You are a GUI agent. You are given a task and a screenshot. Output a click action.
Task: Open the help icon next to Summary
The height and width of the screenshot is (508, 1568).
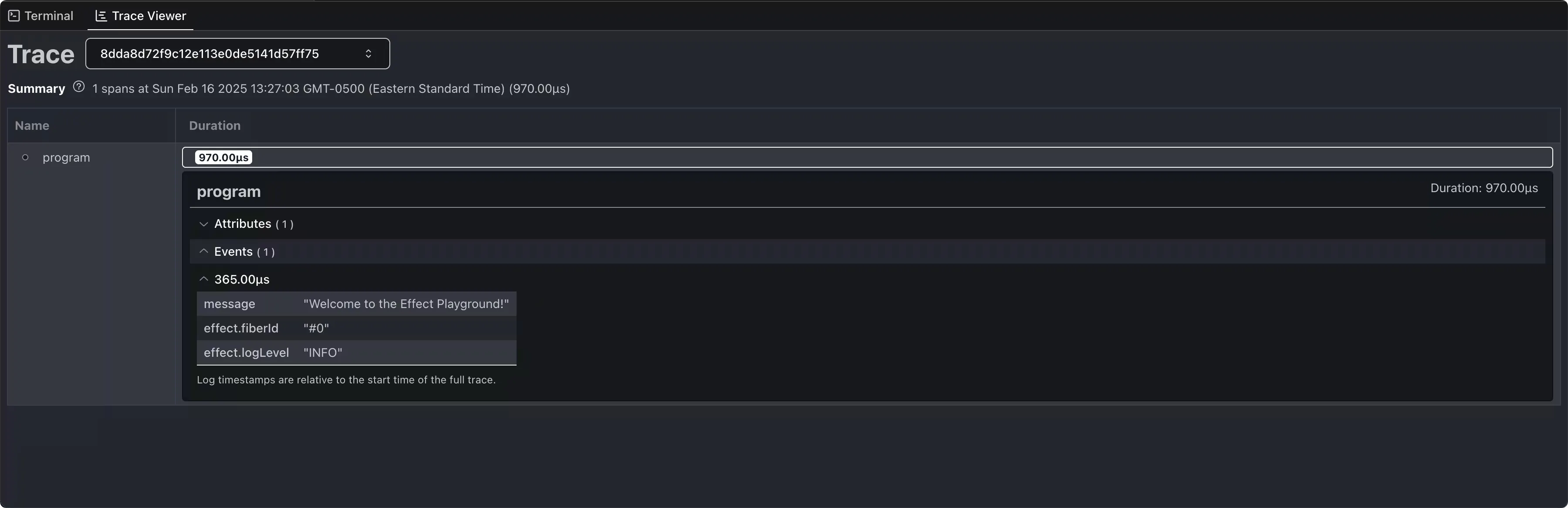78,87
